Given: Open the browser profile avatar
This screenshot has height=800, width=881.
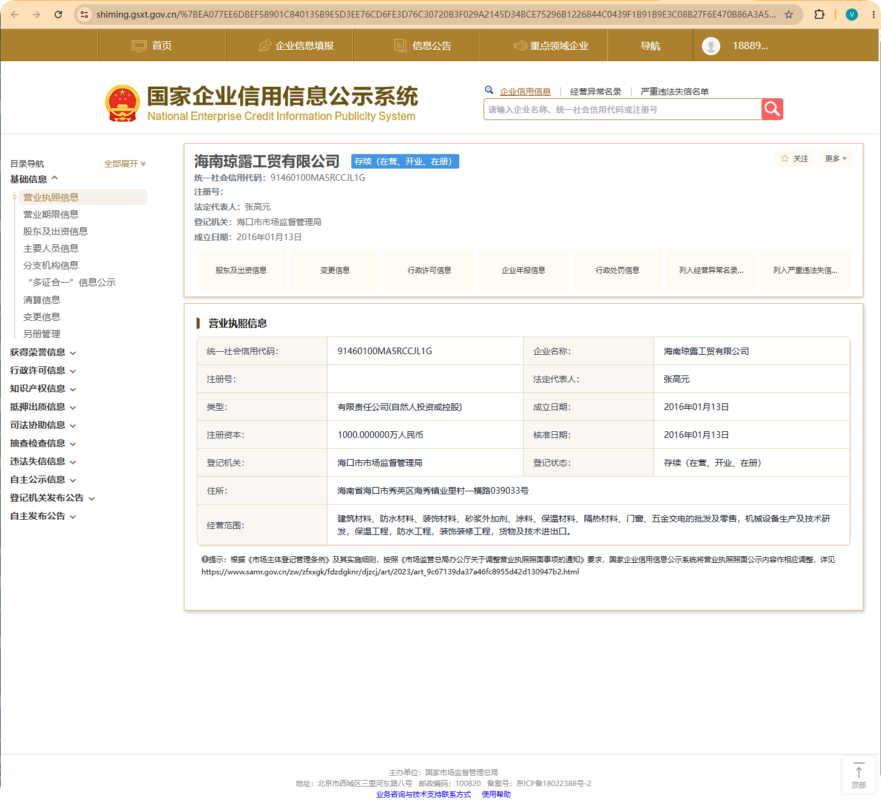Looking at the screenshot, I should (852, 15).
